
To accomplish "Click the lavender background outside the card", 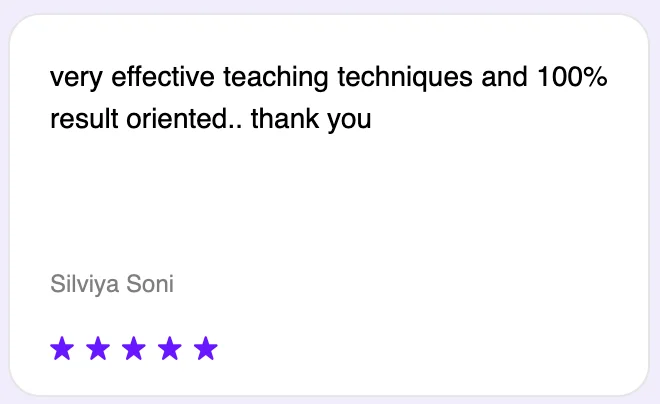I will pyautogui.click(x=4, y=200).
